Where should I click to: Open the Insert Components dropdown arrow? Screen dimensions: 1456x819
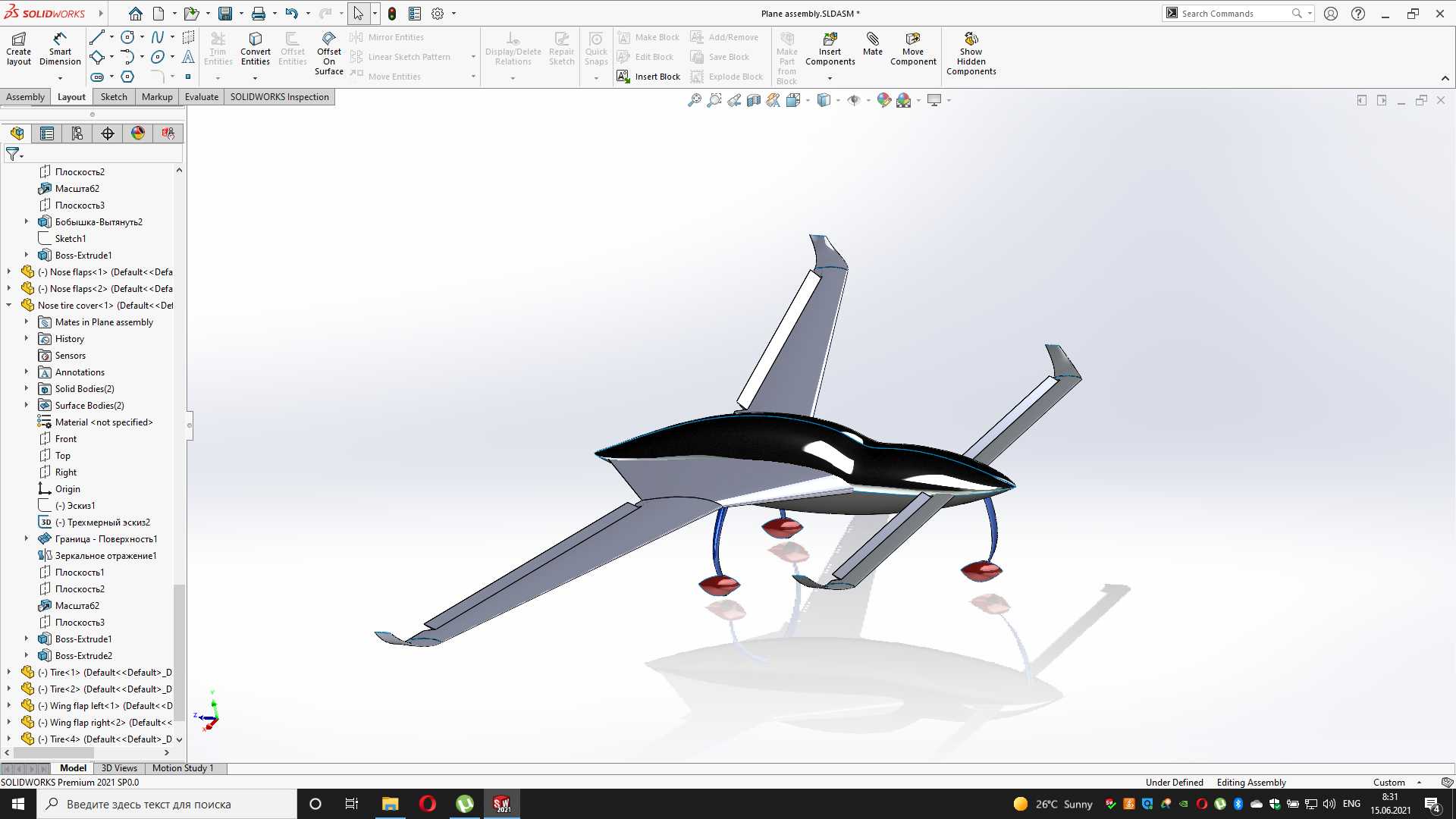pos(830,78)
